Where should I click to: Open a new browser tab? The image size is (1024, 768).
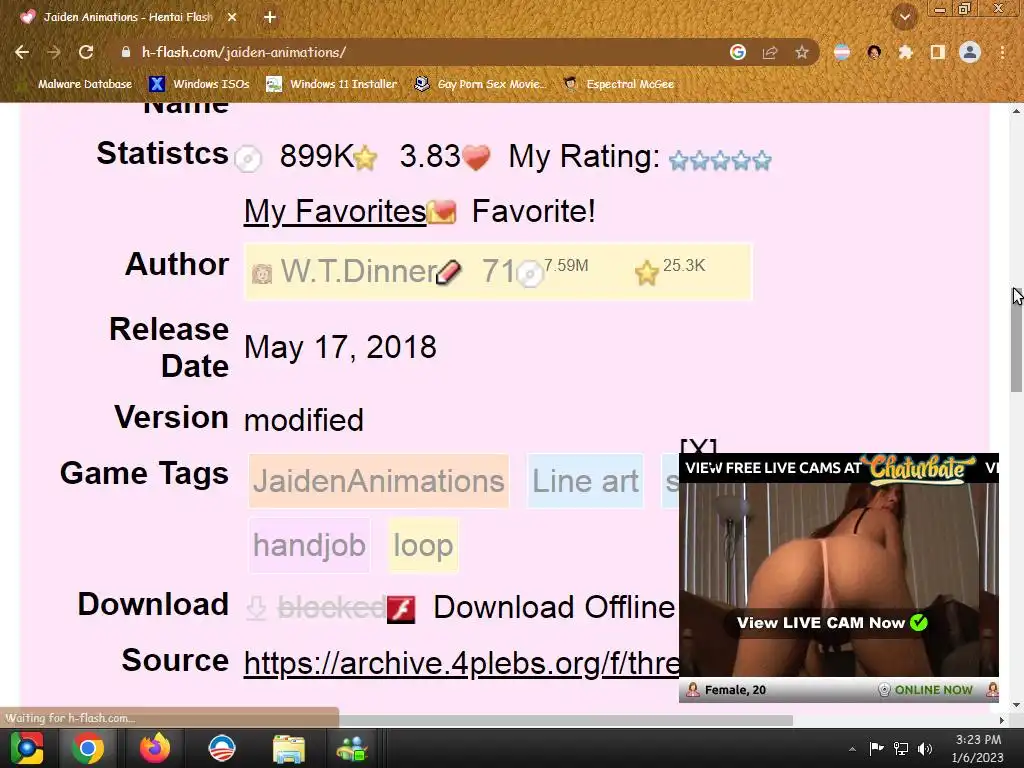270,17
